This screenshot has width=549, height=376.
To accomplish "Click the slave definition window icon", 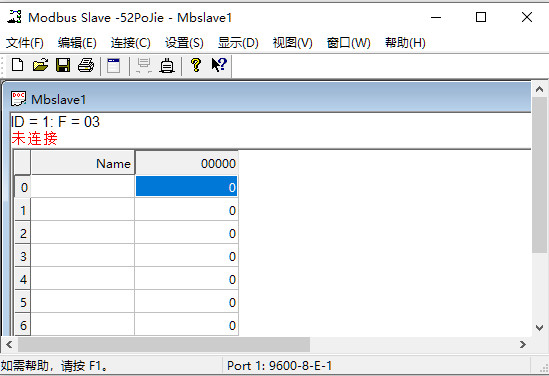I will 113,65.
